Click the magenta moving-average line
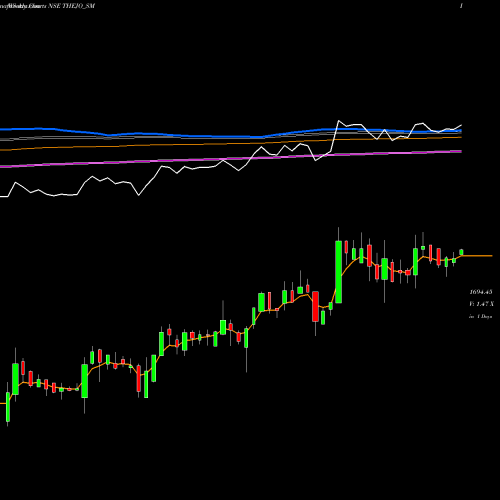Screen dimensions: 500x500 coord(231,159)
